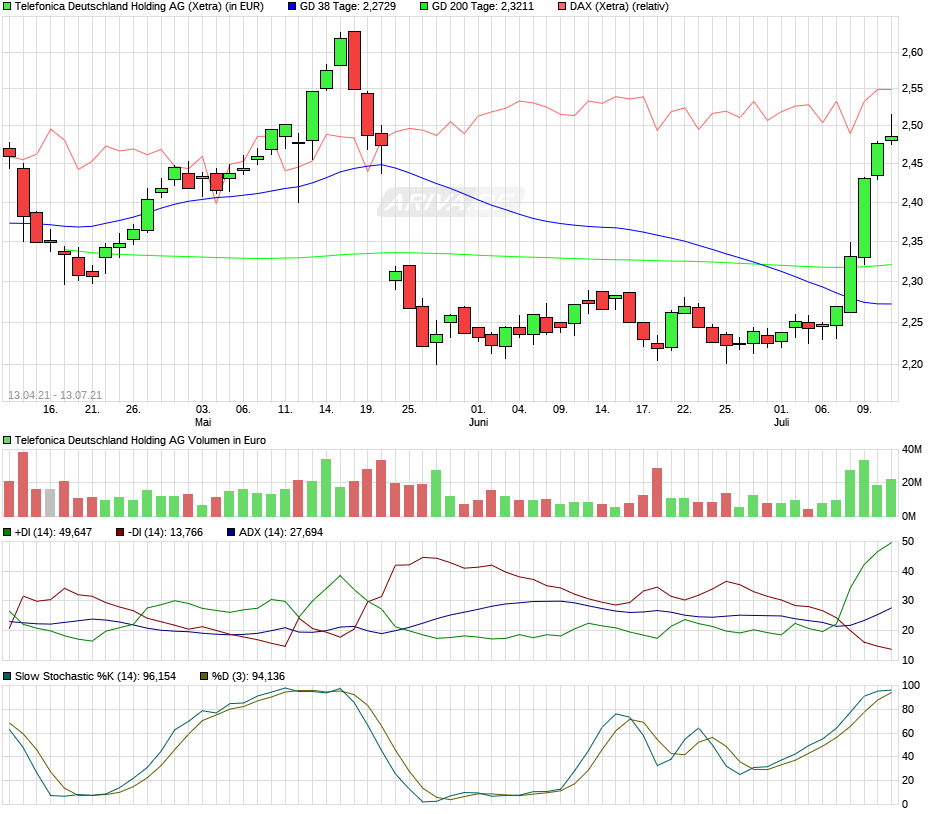Screen dimensions: 940x814
Task: Toggle the Slow Stochastic %K (14) marker
Action: pos(8,674)
